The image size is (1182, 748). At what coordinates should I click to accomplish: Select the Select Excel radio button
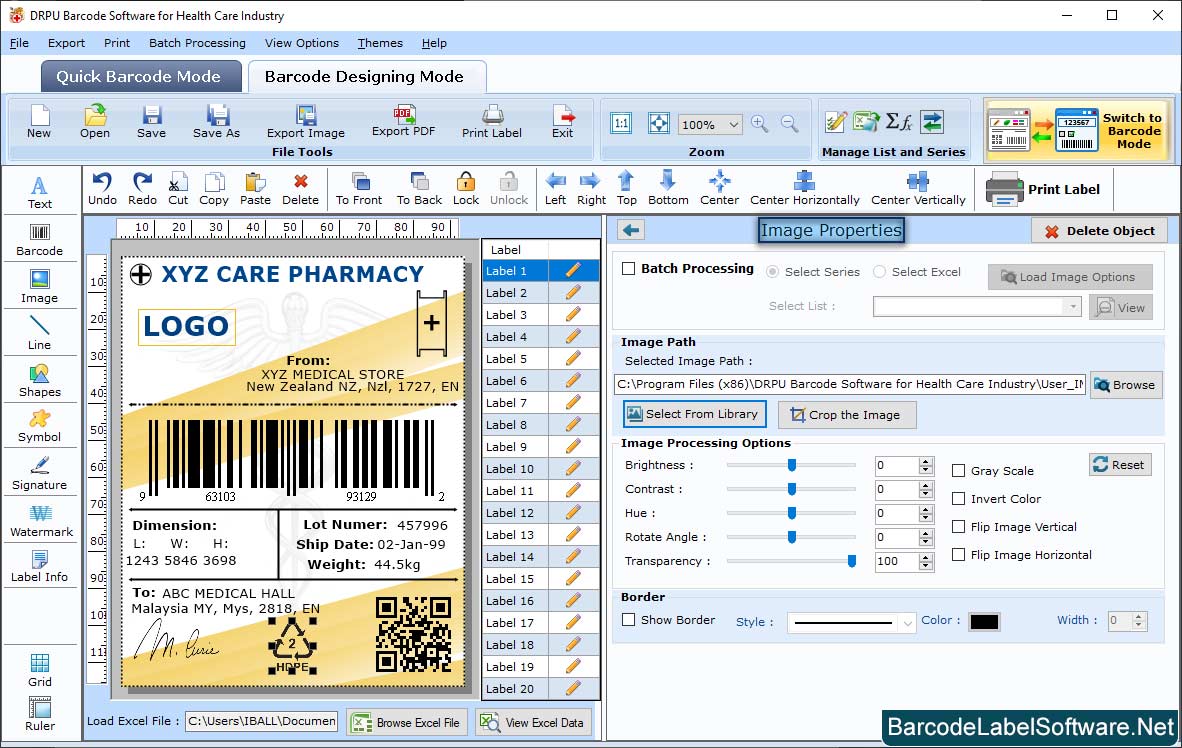(880, 271)
